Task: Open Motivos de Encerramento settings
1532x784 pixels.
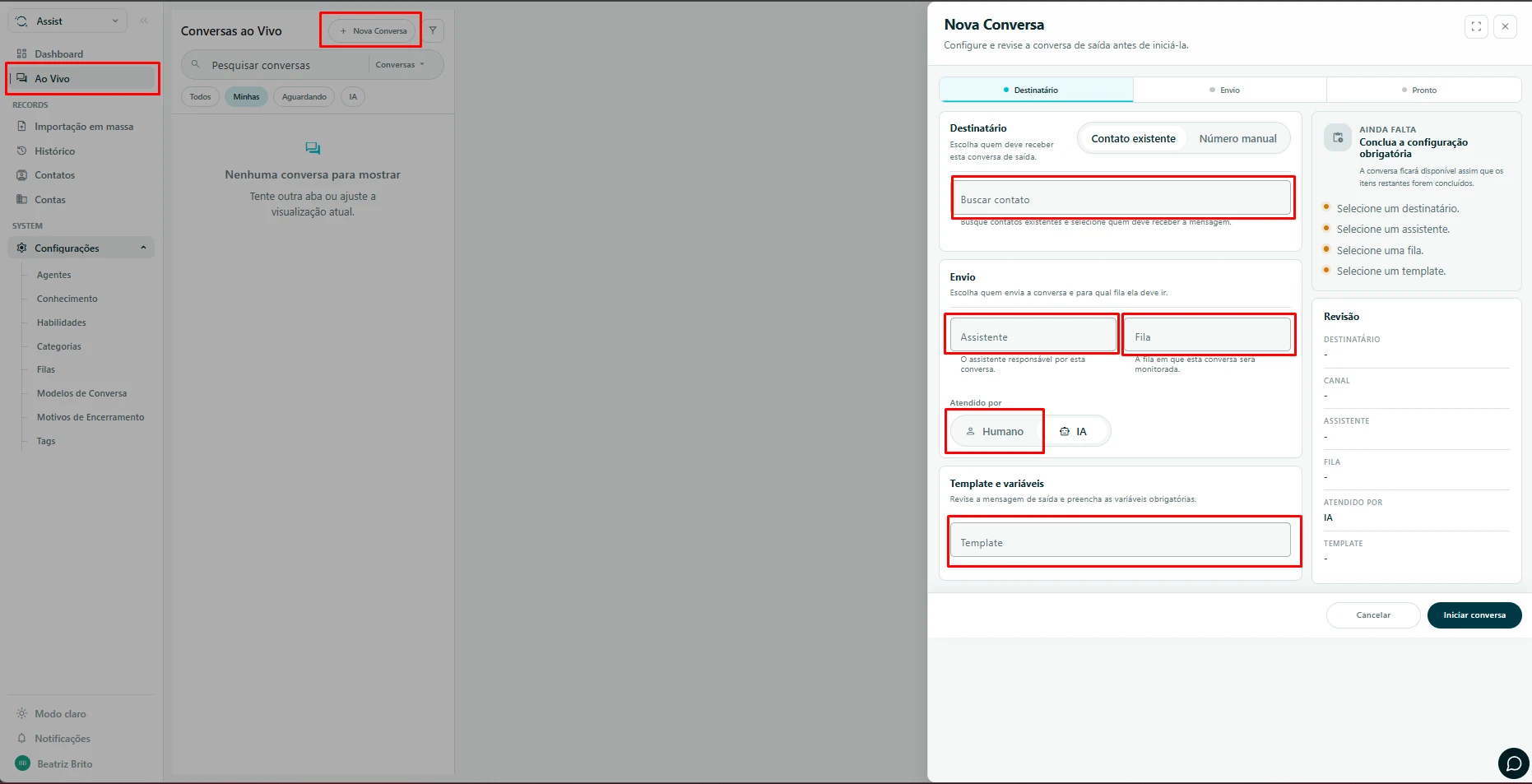Action: (91, 417)
